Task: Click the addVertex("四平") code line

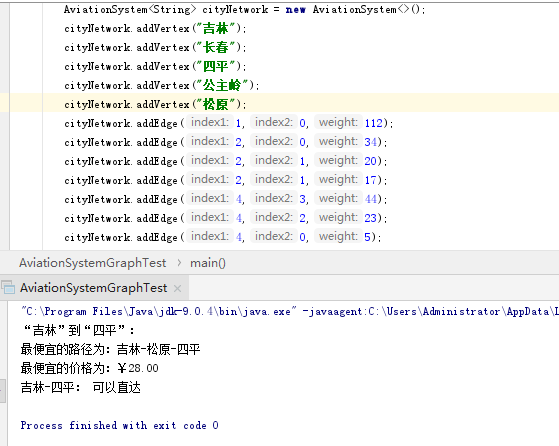Action: [155, 66]
